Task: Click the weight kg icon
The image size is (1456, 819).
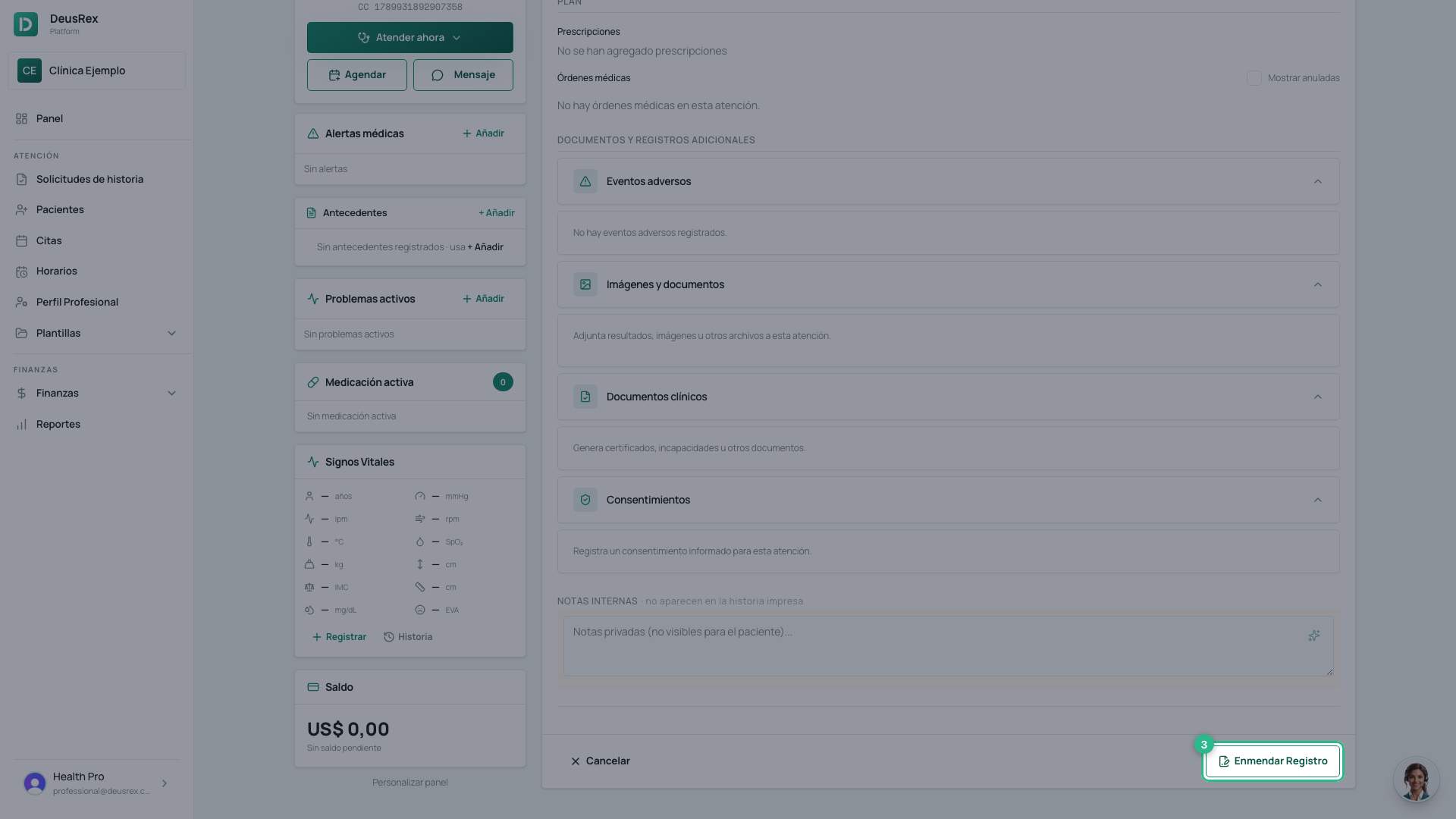Action: click(309, 565)
